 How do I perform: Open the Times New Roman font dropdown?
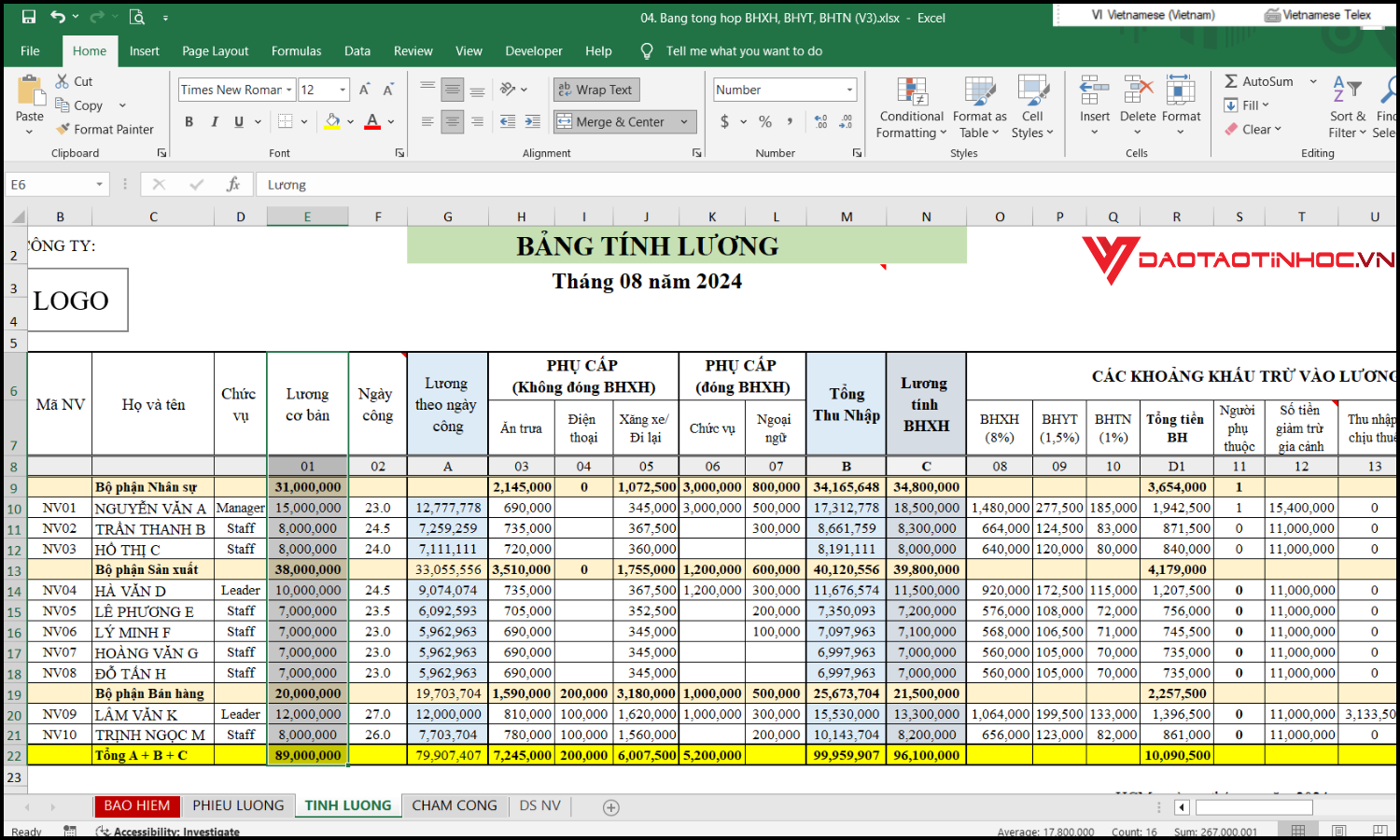coord(289,90)
